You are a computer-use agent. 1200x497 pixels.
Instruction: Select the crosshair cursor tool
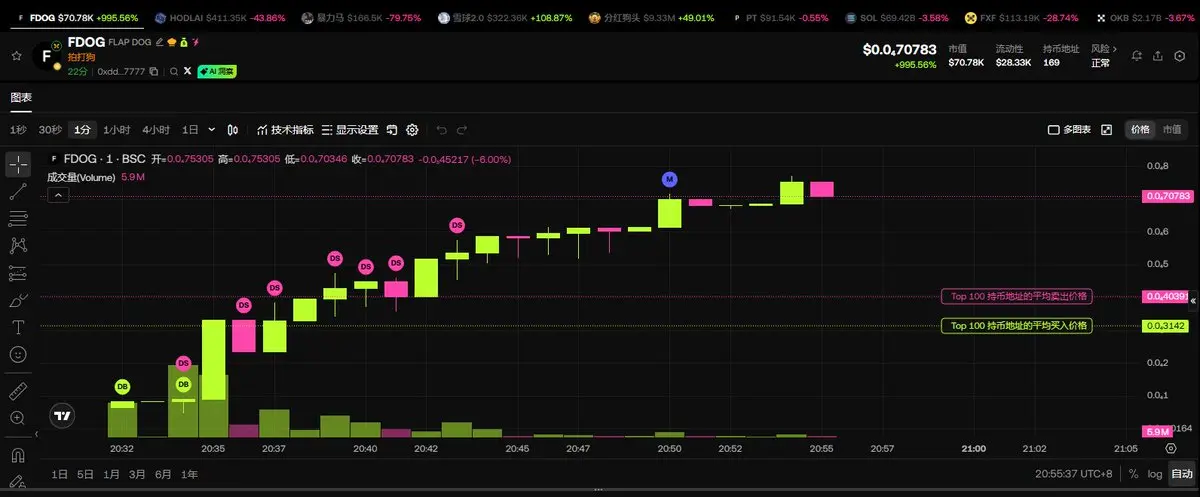[18, 165]
